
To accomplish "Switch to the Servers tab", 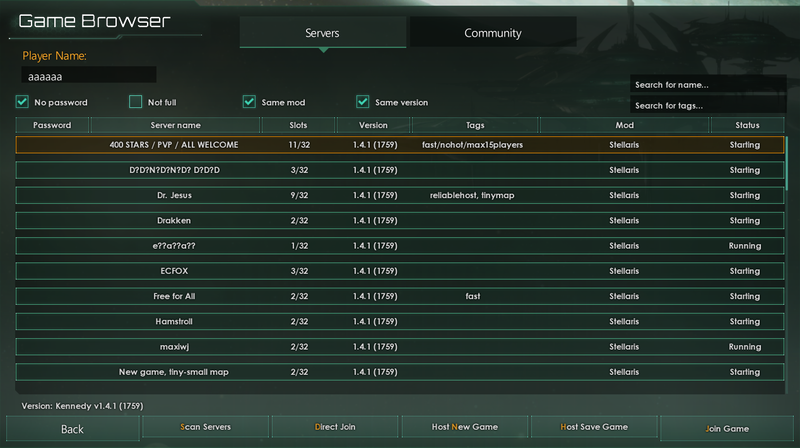I will tap(322, 33).
